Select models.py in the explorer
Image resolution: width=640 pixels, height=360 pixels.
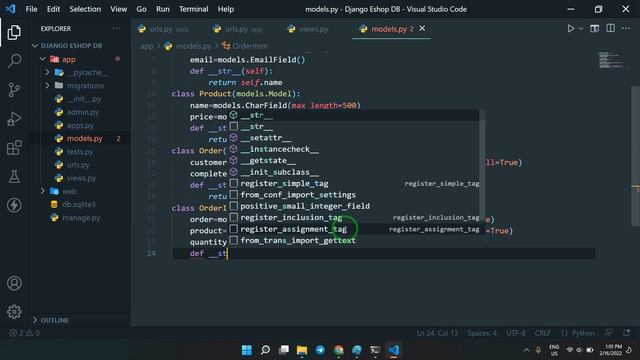[84, 138]
